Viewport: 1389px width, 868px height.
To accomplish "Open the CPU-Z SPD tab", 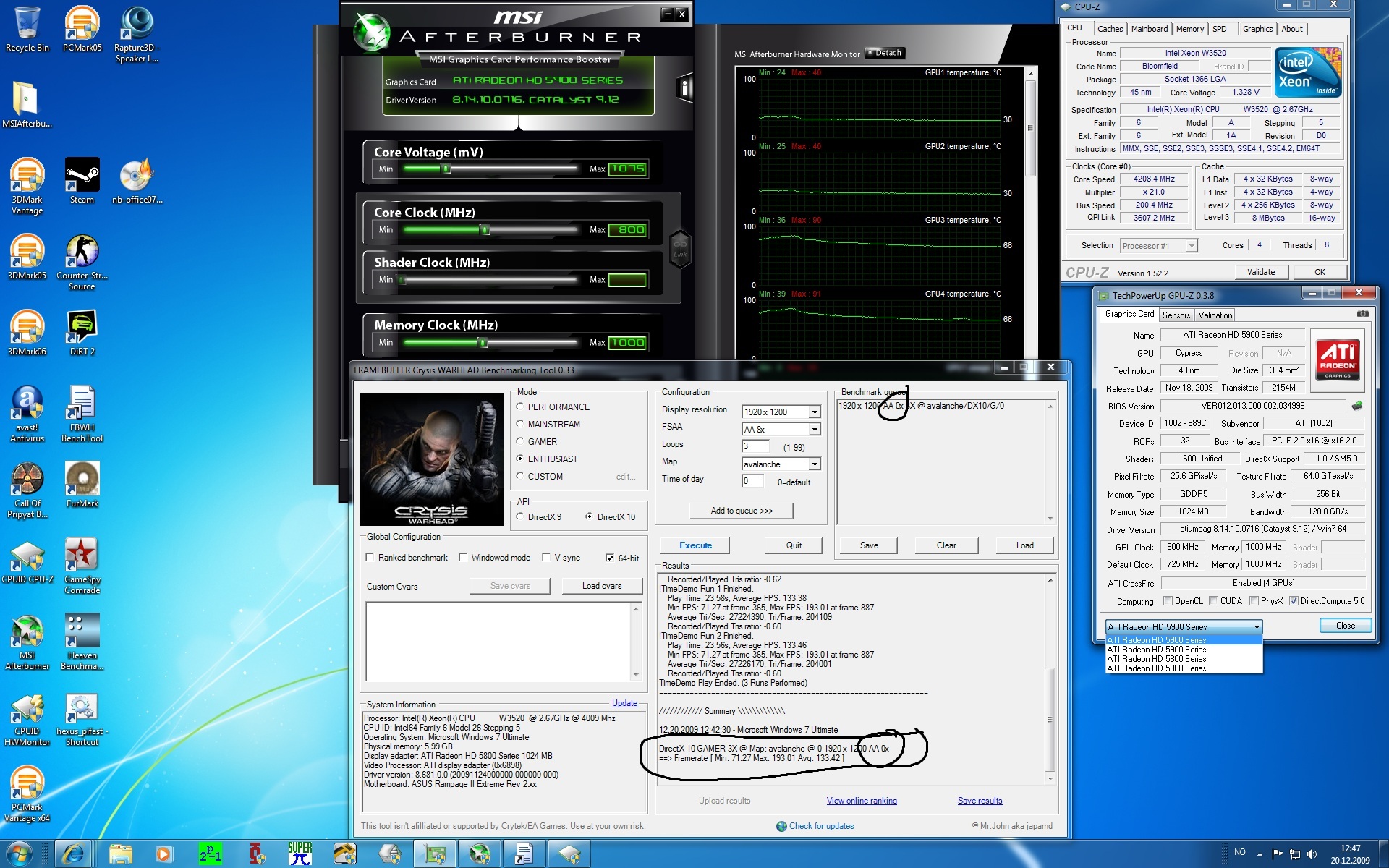I will [x=1220, y=29].
